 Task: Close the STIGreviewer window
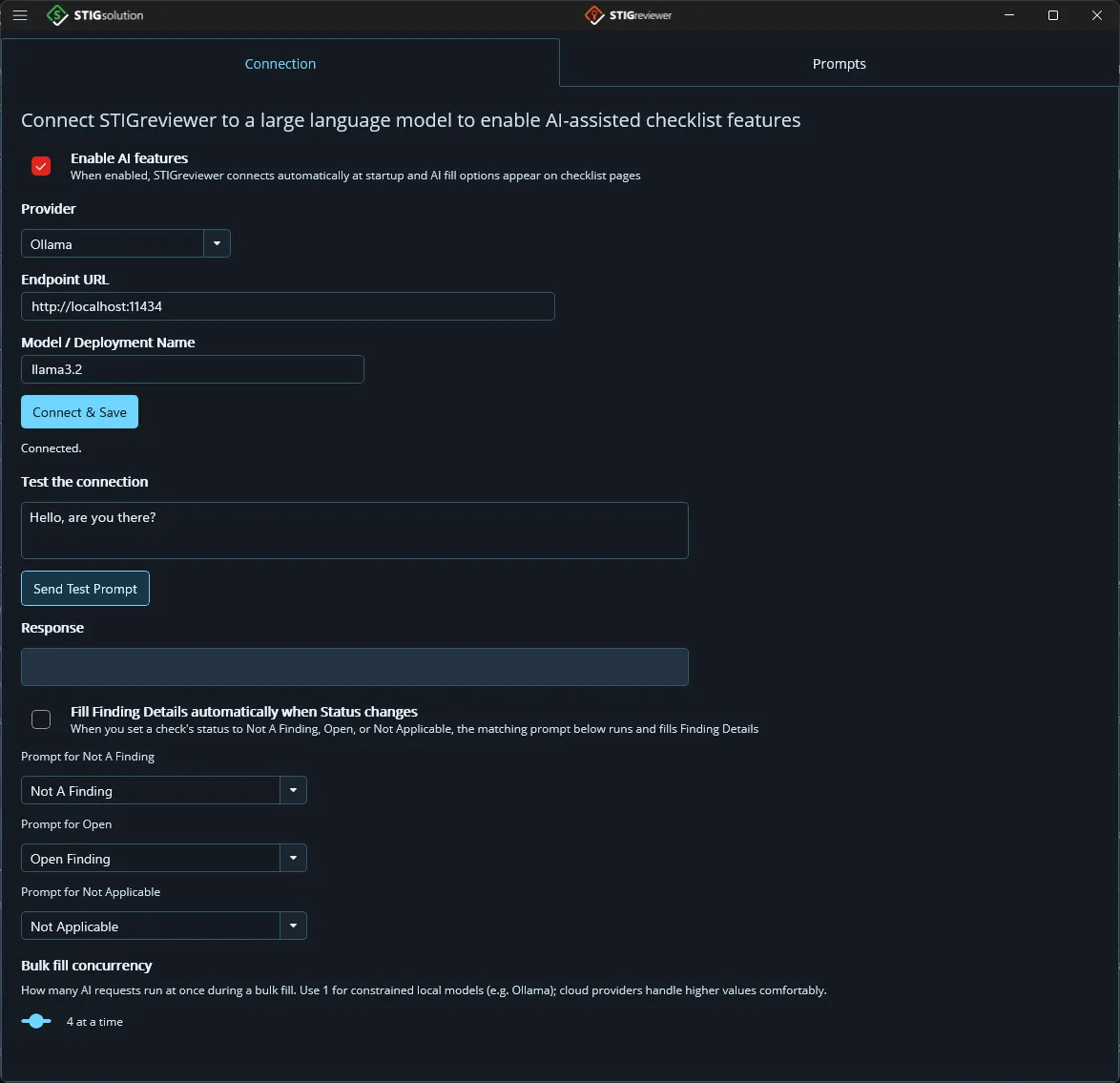tap(1097, 15)
